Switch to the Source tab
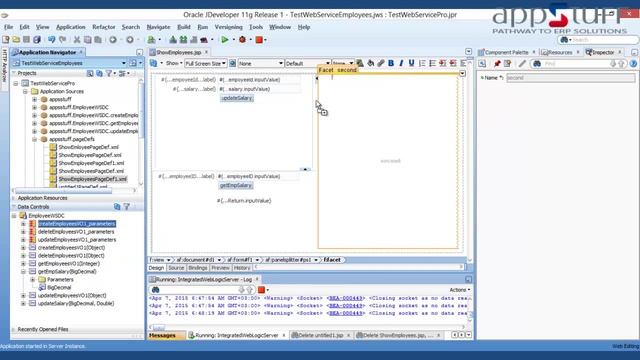The width and height of the screenshot is (640, 360). point(176,268)
